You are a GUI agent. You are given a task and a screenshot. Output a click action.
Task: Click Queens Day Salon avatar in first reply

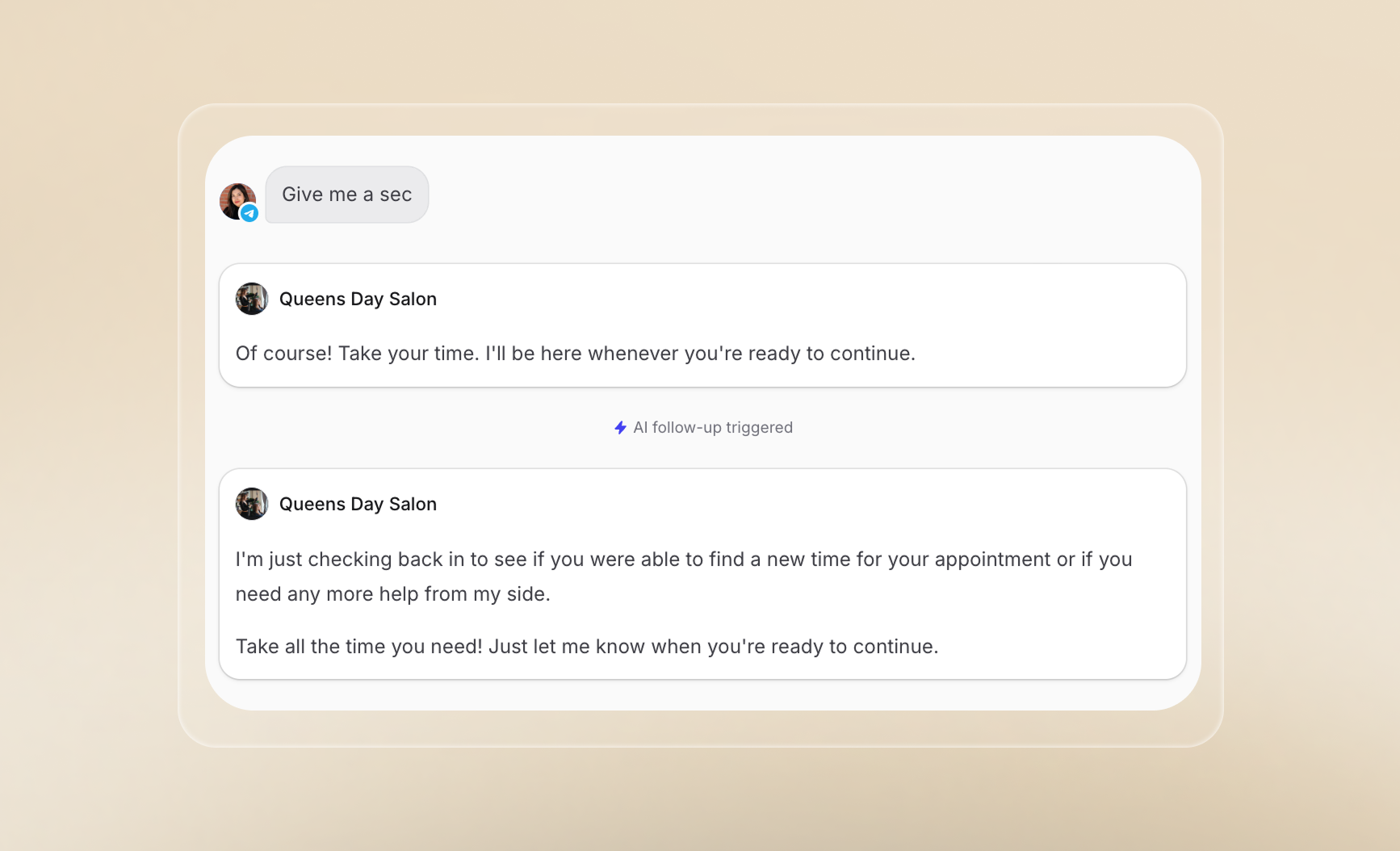point(252,299)
